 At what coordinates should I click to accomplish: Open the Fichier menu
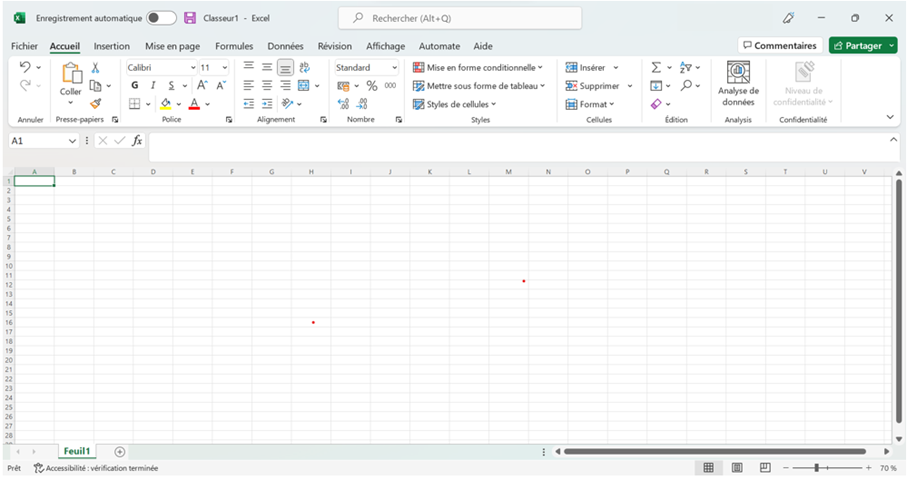[24, 46]
